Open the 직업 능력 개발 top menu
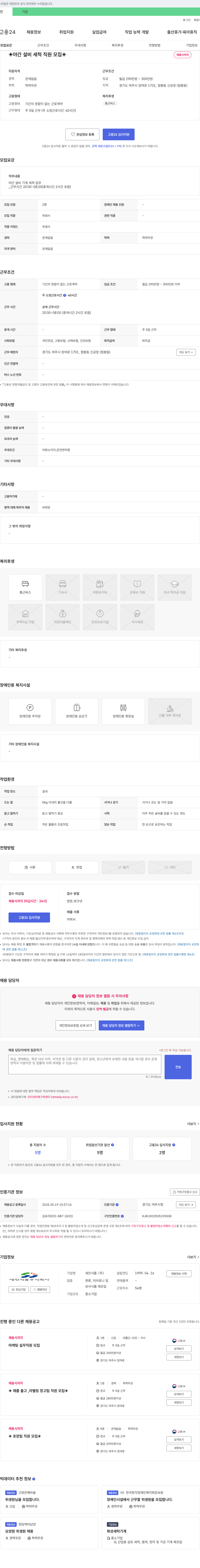The height and width of the screenshot is (1568, 200). tap(137, 32)
